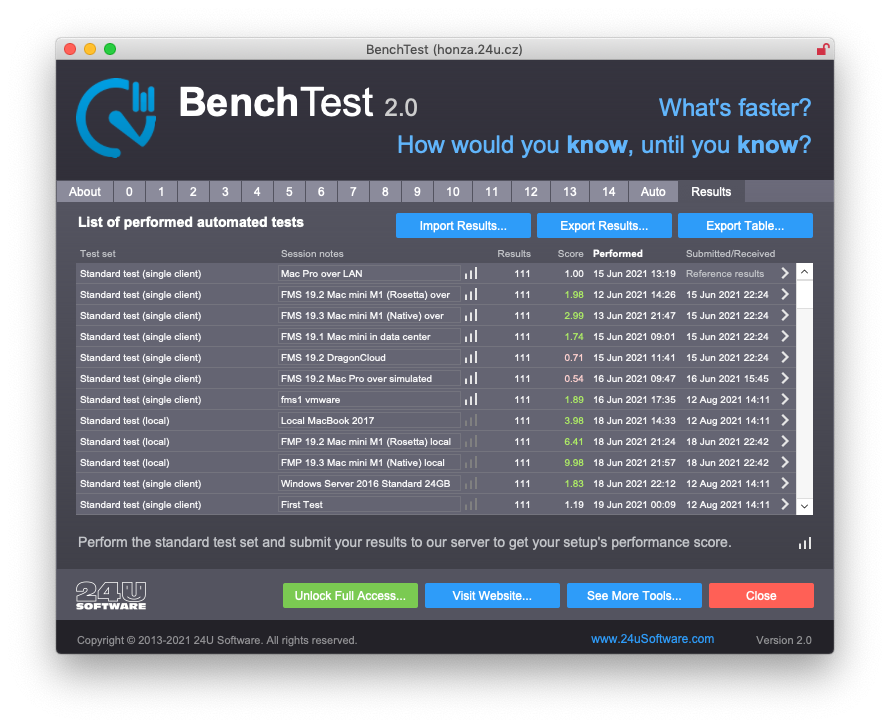Screen dimensions: 890x728
Task: Expand details for FMS 19.1 Mac mini row
Action: [785, 336]
